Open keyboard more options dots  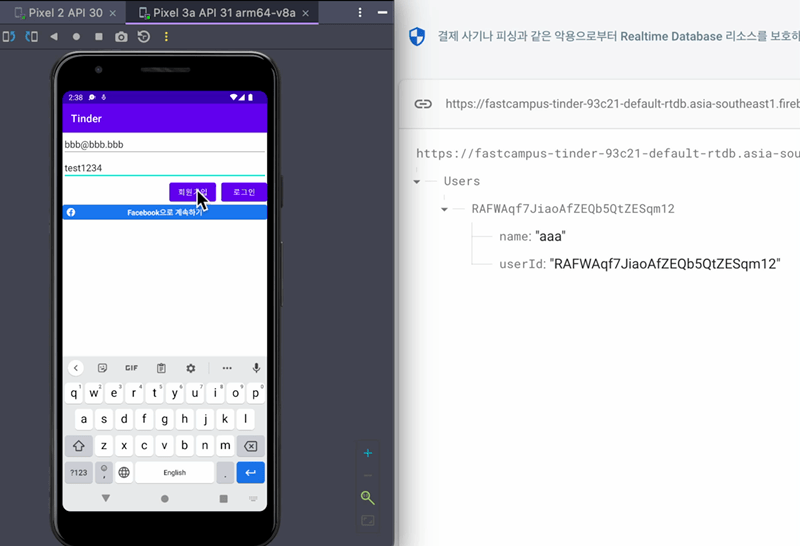coord(227,368)
